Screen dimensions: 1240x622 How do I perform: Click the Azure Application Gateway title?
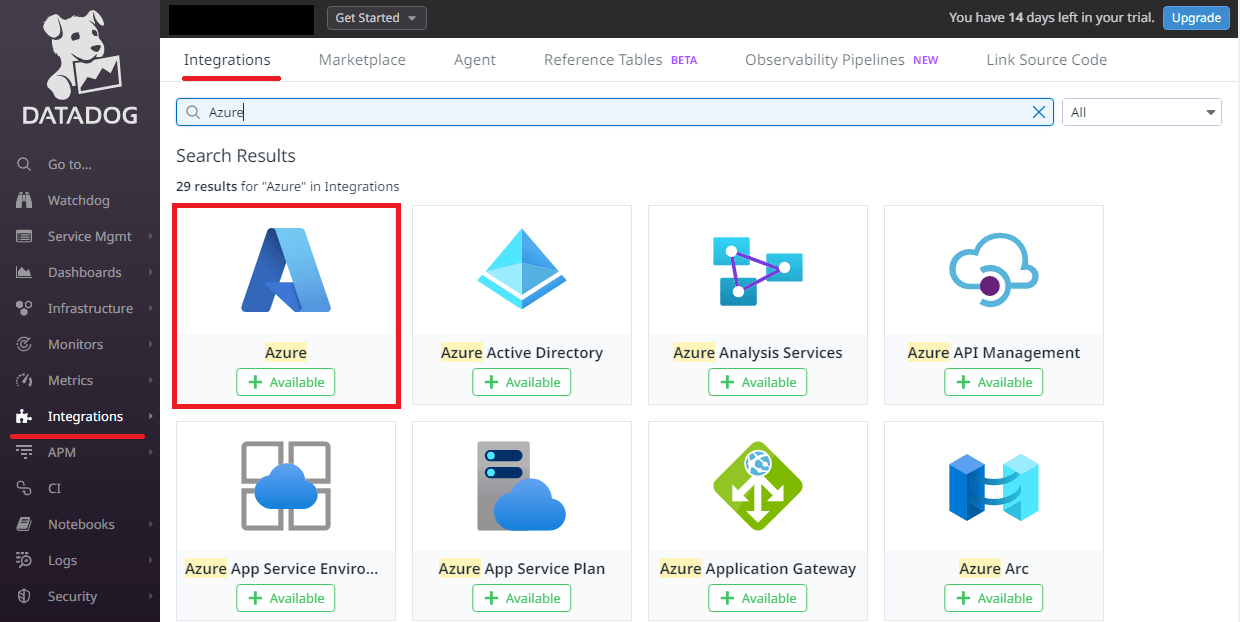tap(758, 568)
